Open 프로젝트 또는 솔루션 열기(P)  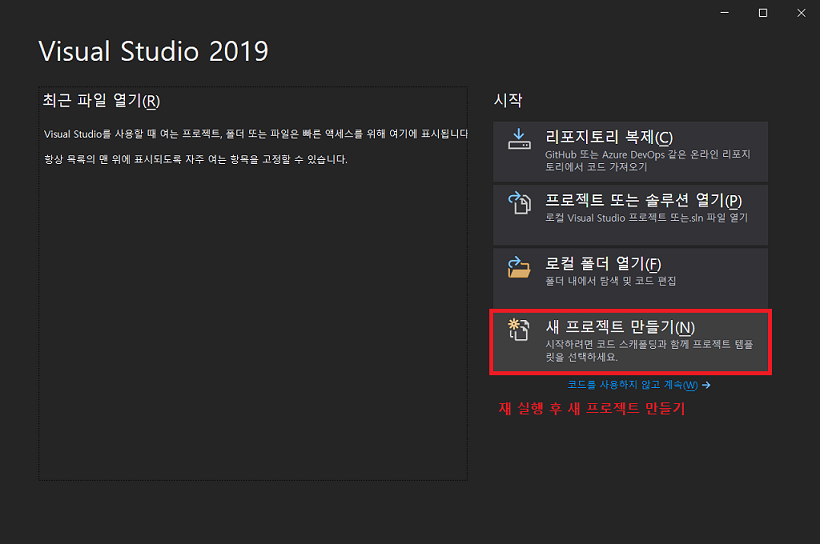tap(630, 215)
